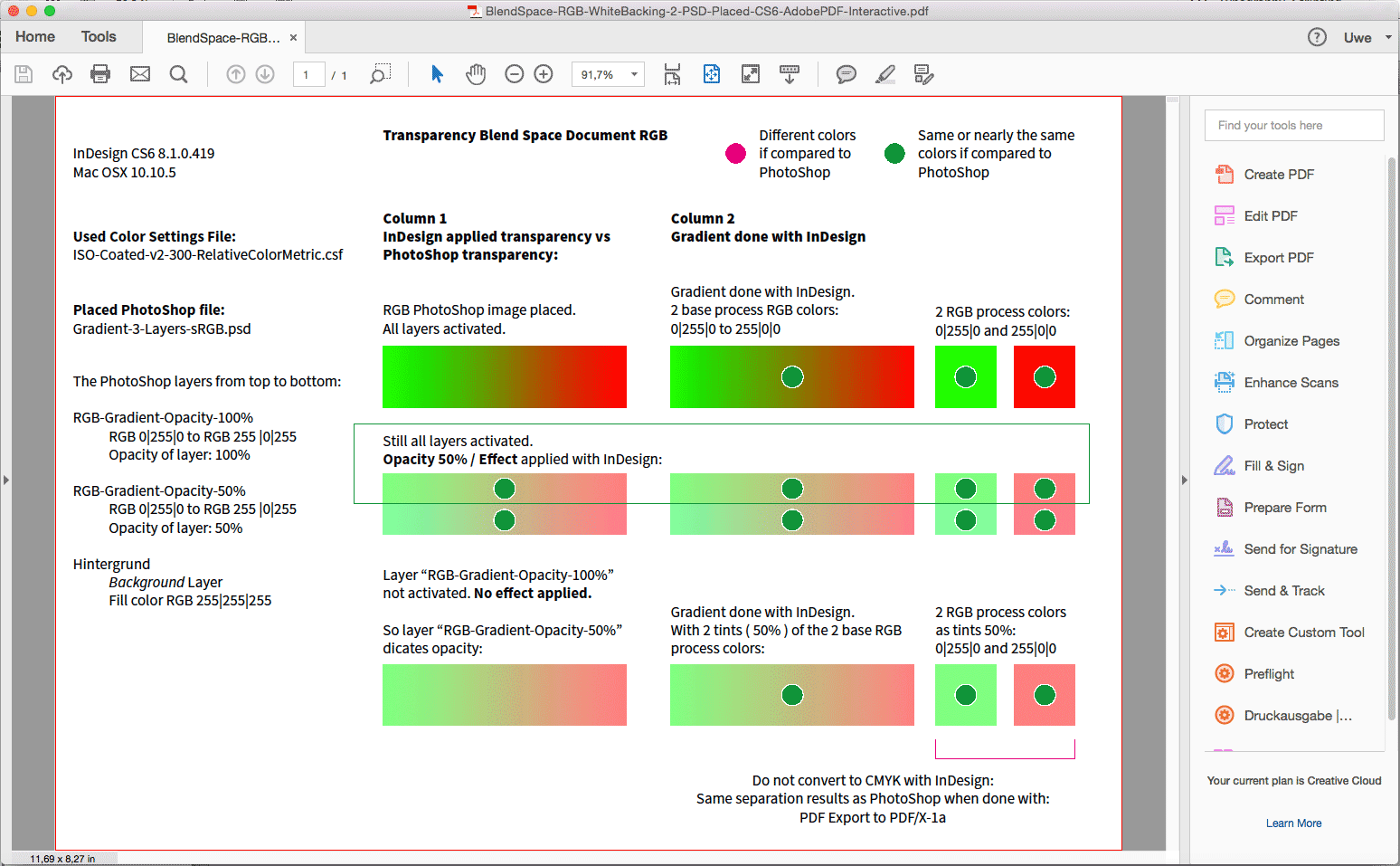Go to the previous page arrow
1400x866 pixels.
[236, 74]
